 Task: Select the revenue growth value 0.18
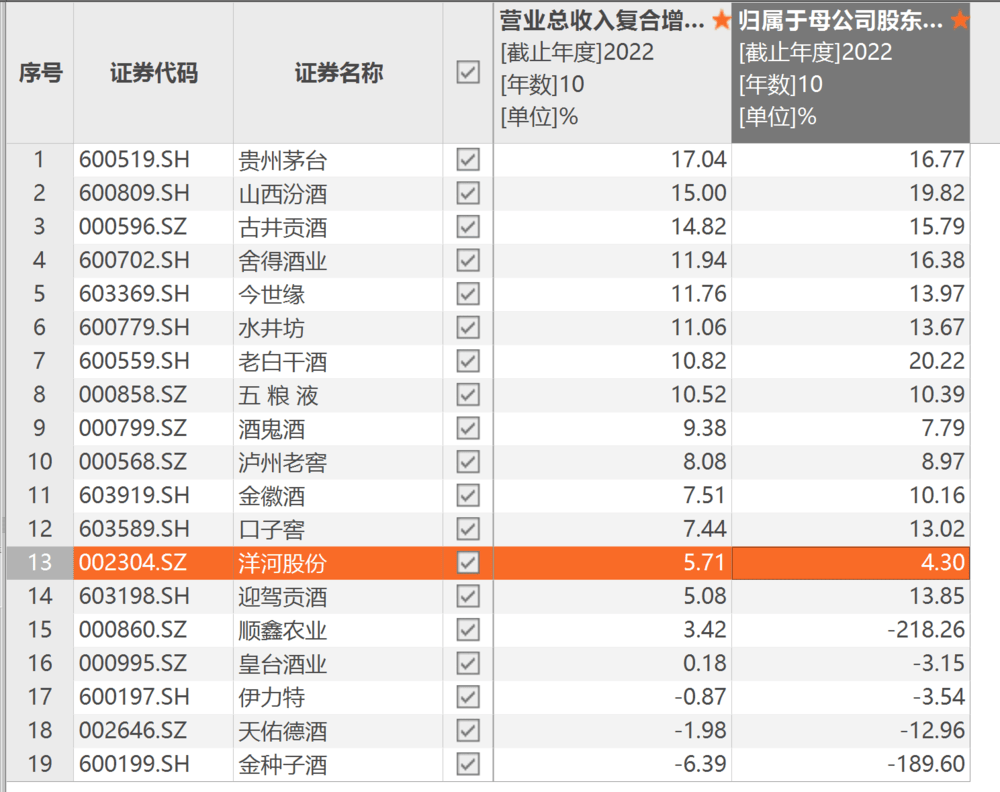pos(705,663)
